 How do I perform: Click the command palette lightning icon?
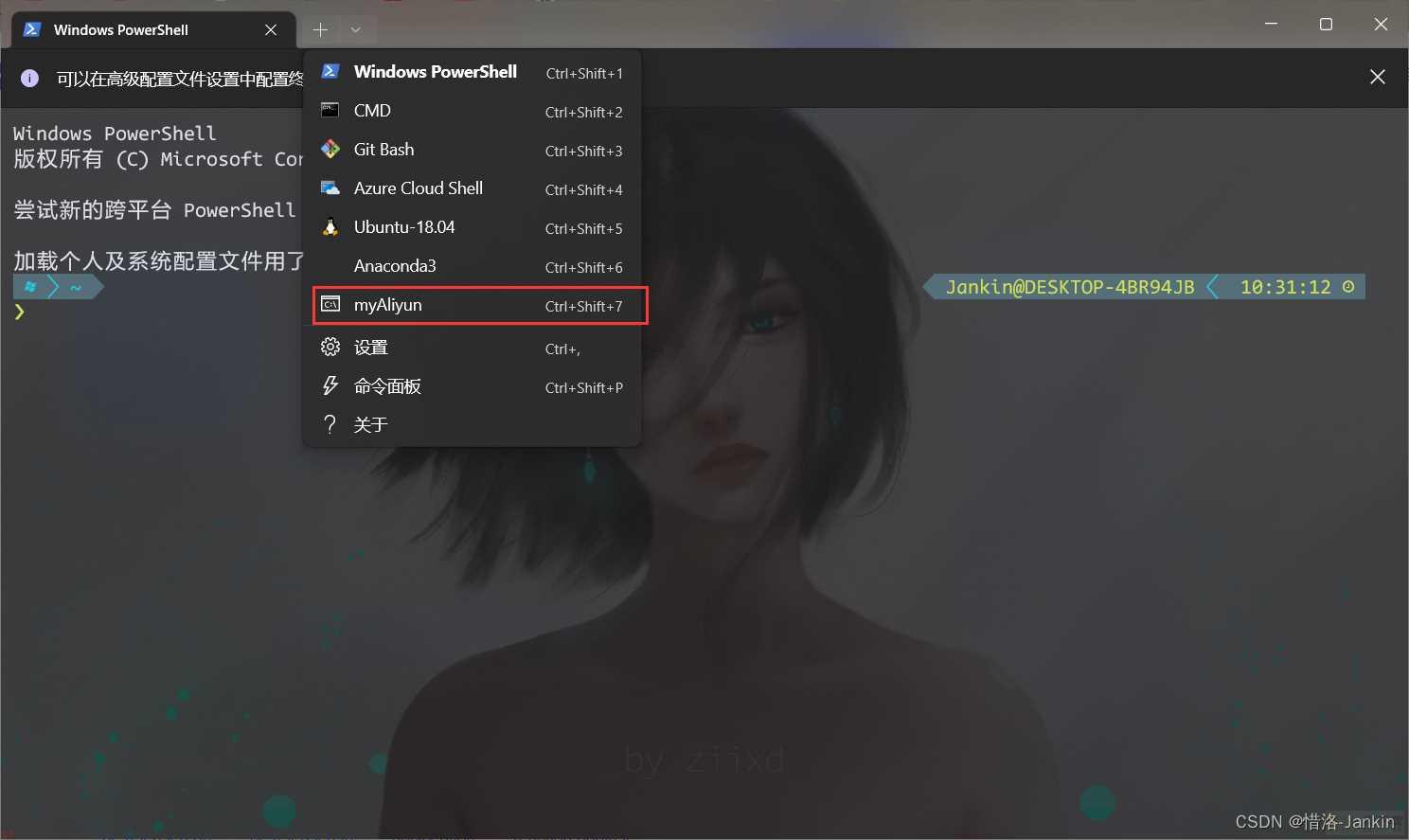pyautogui.click(x=330, y=385)
